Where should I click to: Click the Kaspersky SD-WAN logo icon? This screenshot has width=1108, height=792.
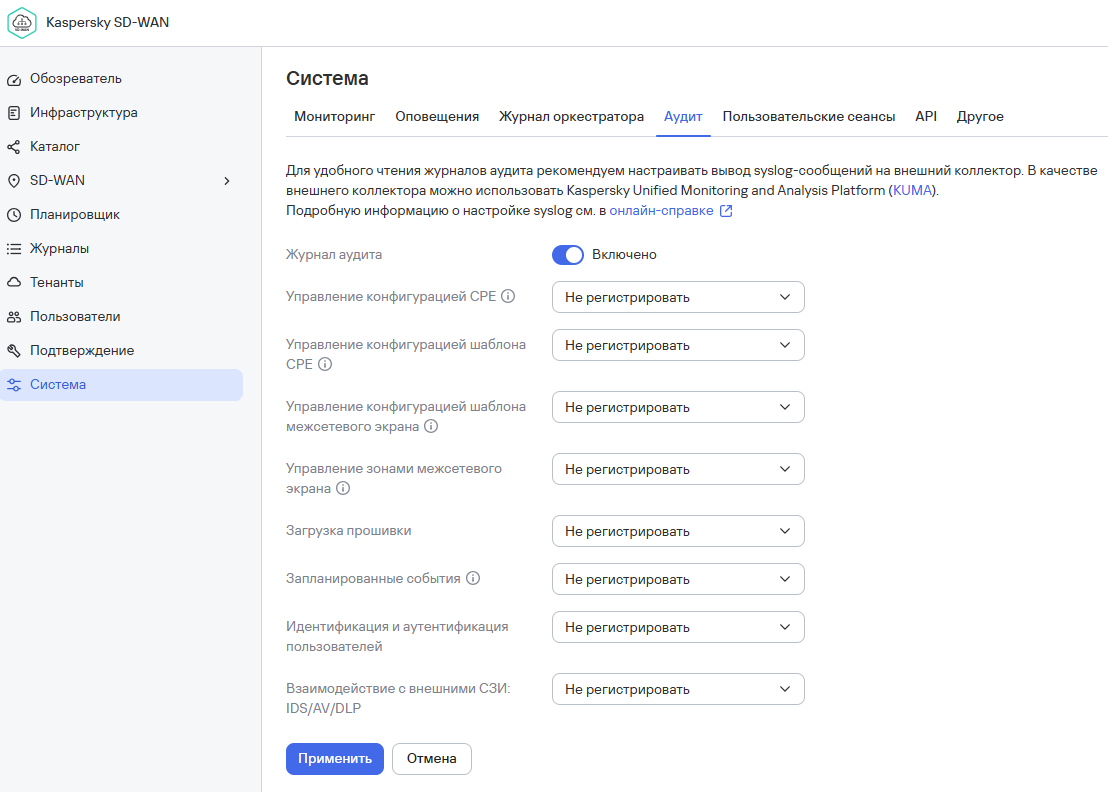22,23
